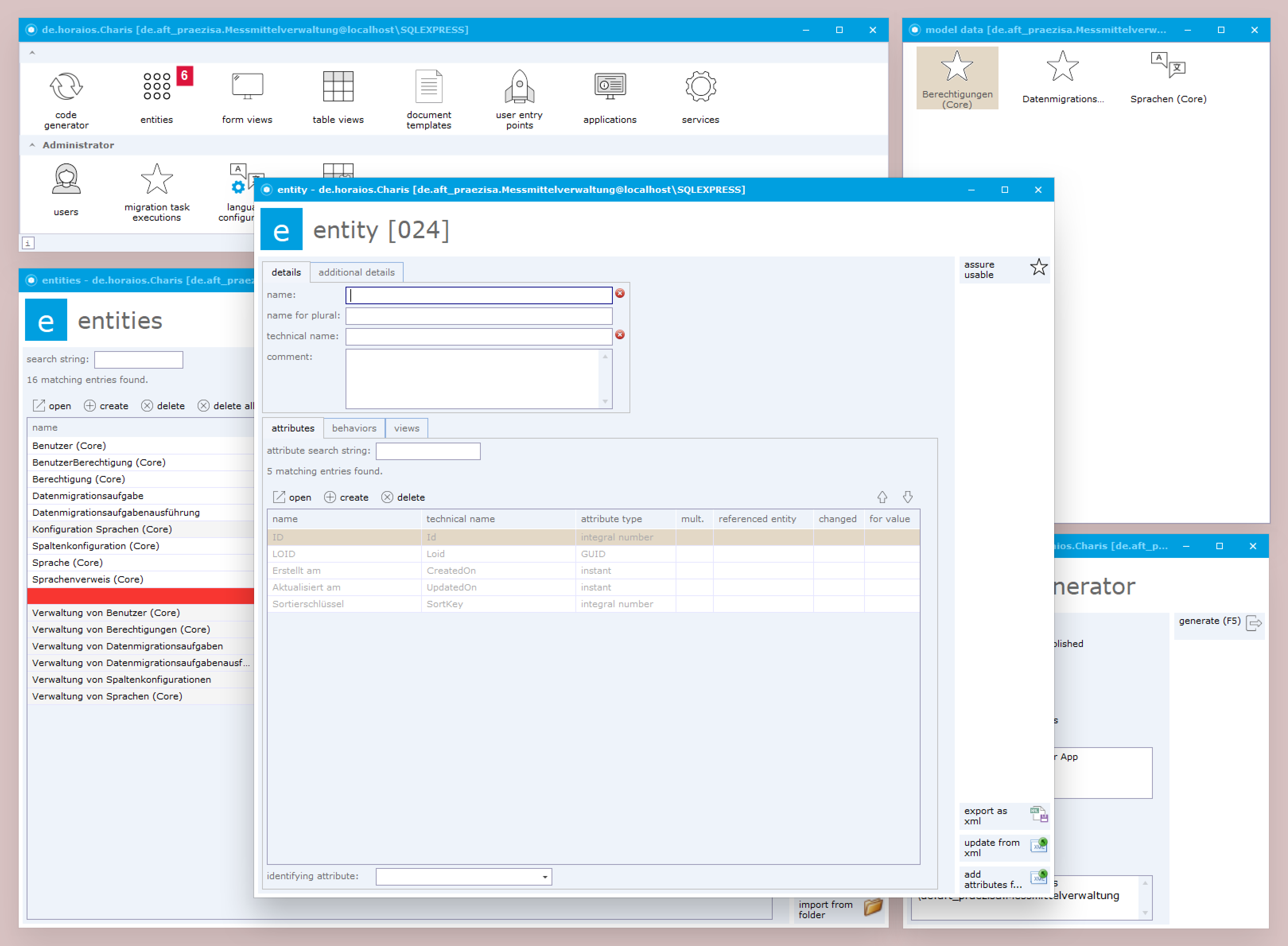Click import from folder button
The width and height of the screenshot is (1288, 946).
click(x=839, y=909)
